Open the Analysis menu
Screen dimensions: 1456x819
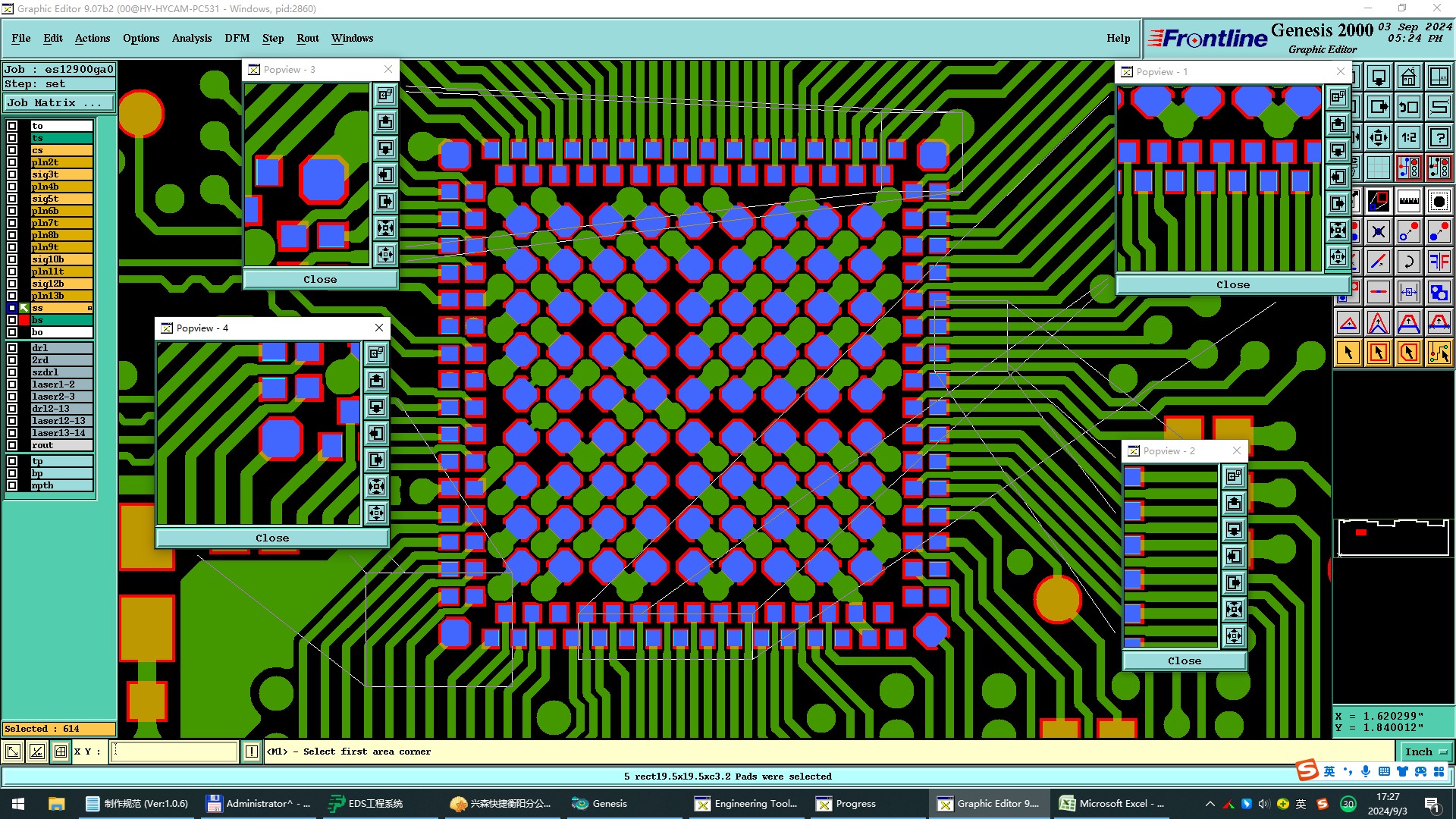pyautogui.click(x=191, y=38)
